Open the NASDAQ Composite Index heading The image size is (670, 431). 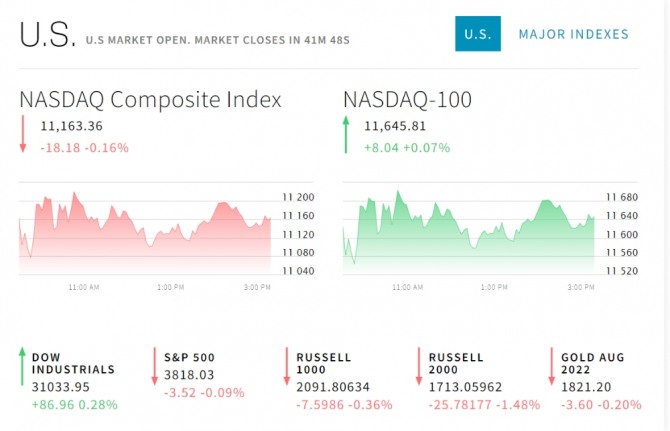150,99
